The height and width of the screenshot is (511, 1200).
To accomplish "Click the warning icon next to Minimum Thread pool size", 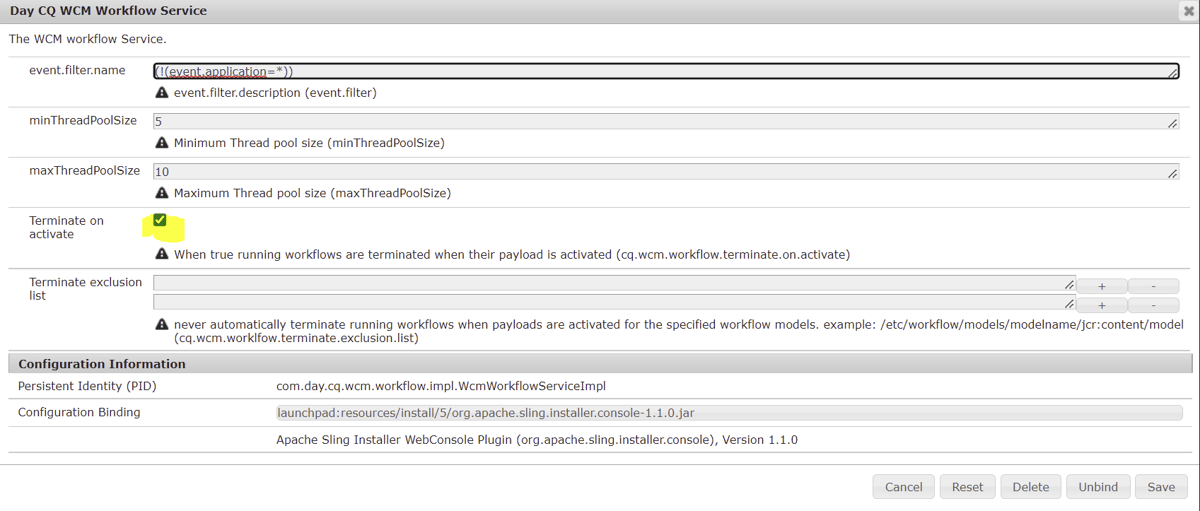I will tap(162, 142).
